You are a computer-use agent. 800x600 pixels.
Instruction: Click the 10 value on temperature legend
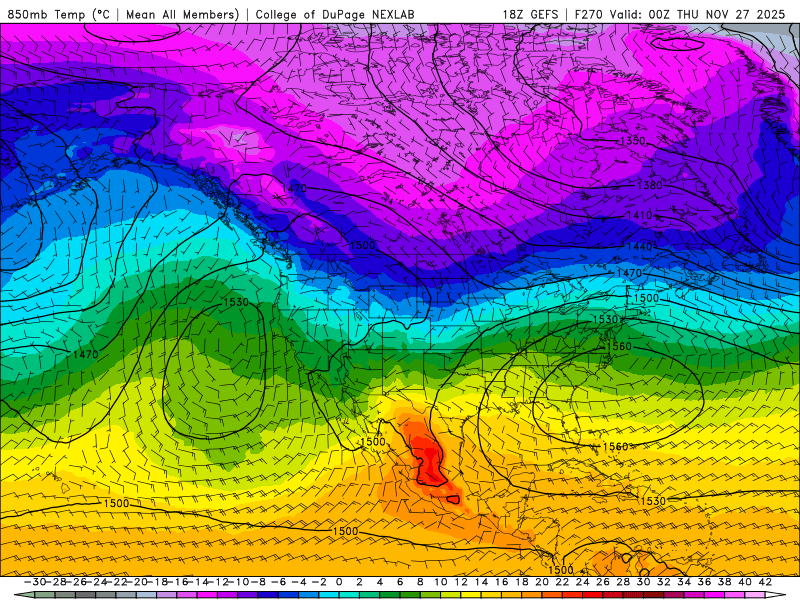(441, 582)
